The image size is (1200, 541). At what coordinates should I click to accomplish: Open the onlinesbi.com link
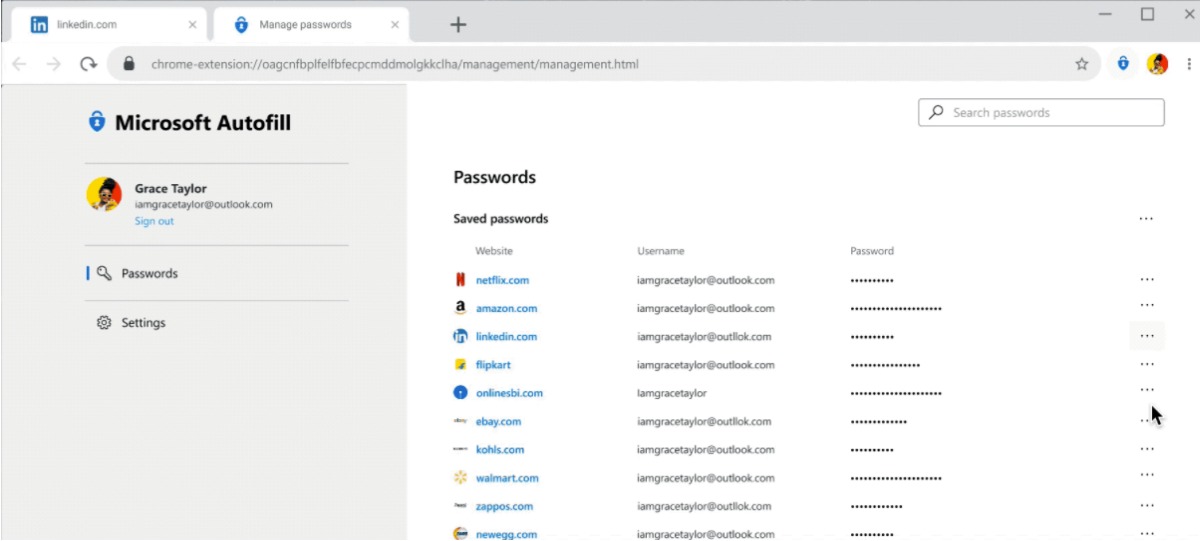pyautogui.click(x=509, y=393)
